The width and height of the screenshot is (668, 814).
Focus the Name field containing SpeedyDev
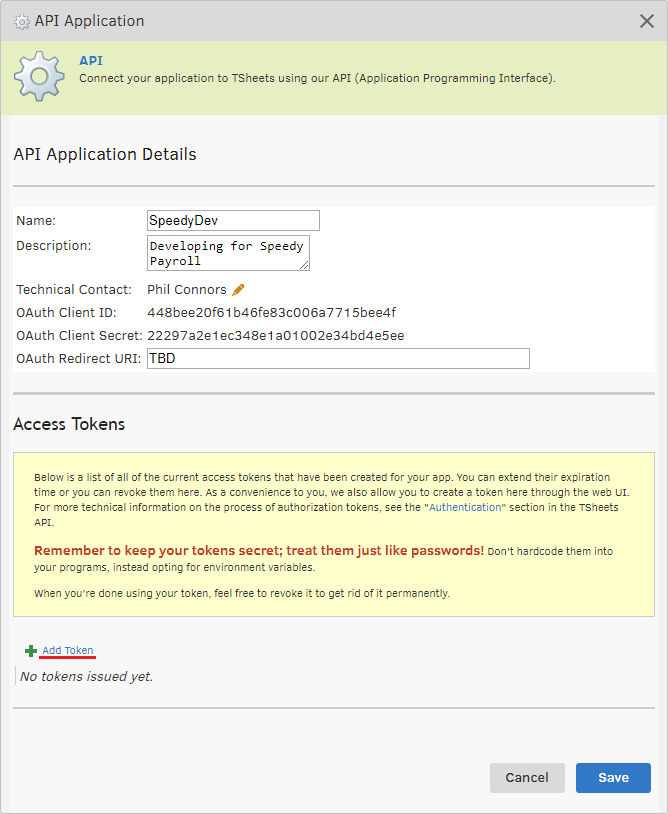click(x=233, y=221)
